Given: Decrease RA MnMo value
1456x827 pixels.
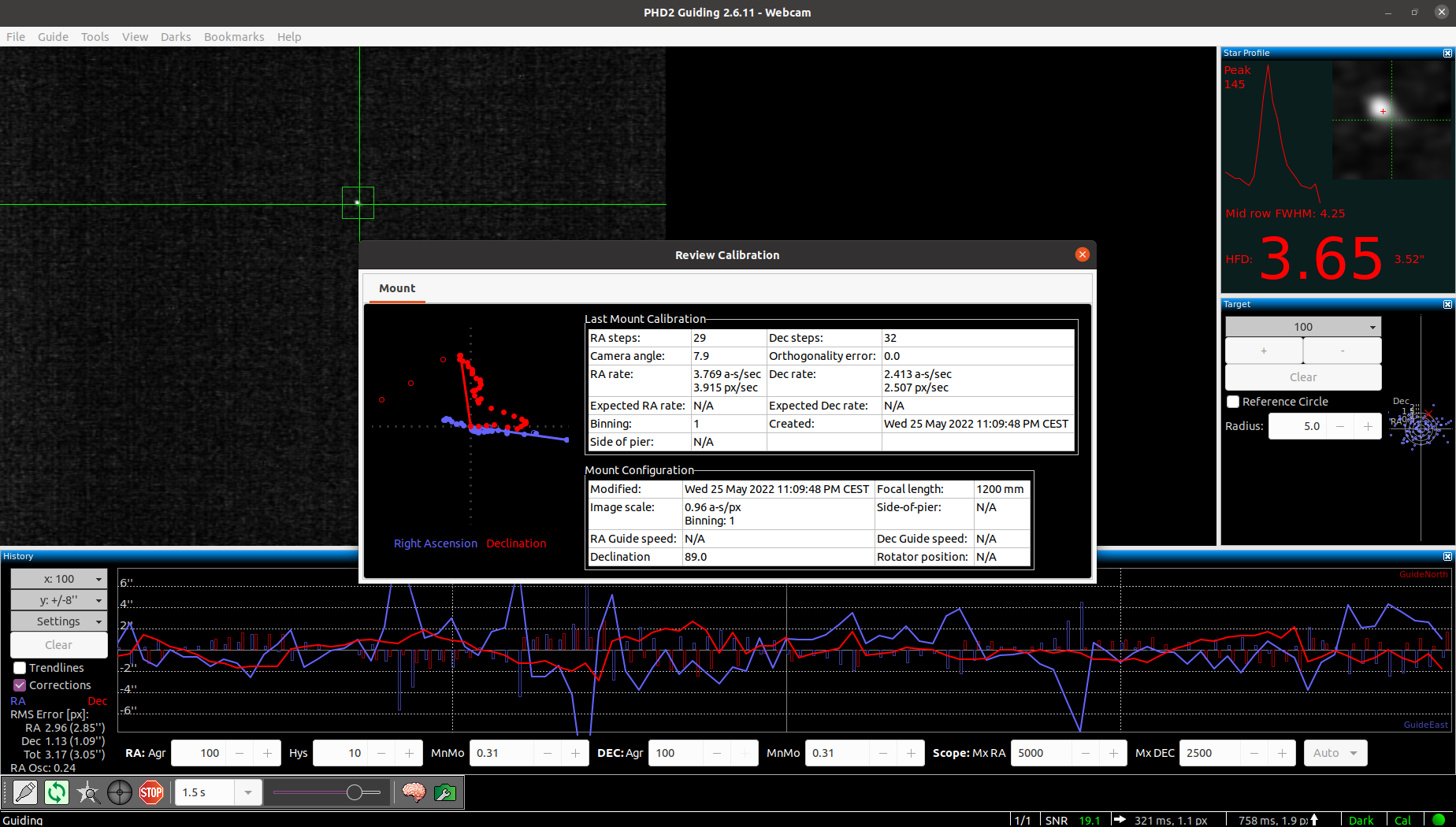Looking at the screenshot, I should (548, 753).
